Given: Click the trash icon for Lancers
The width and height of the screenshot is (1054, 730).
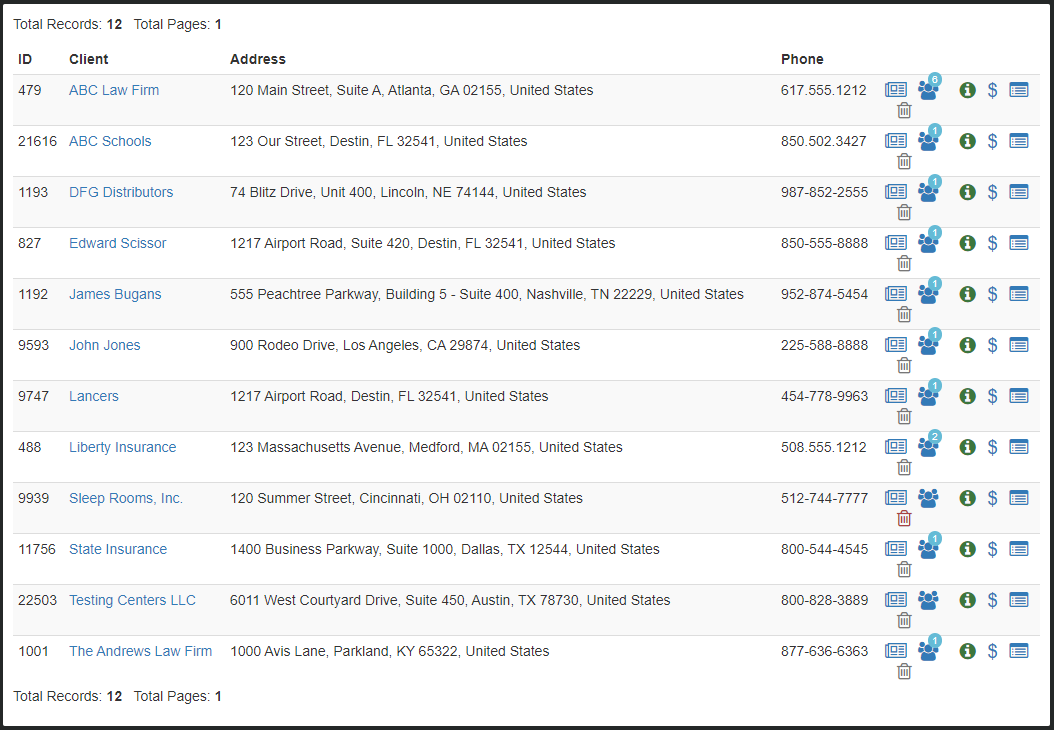Looking at the screenshot, I should [x=904, y=417].
